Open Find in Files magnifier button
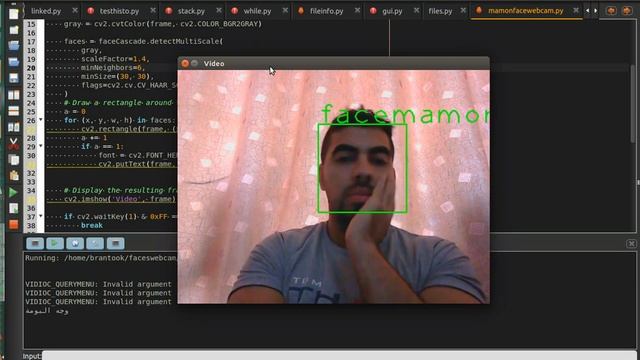 click(95, 244)
